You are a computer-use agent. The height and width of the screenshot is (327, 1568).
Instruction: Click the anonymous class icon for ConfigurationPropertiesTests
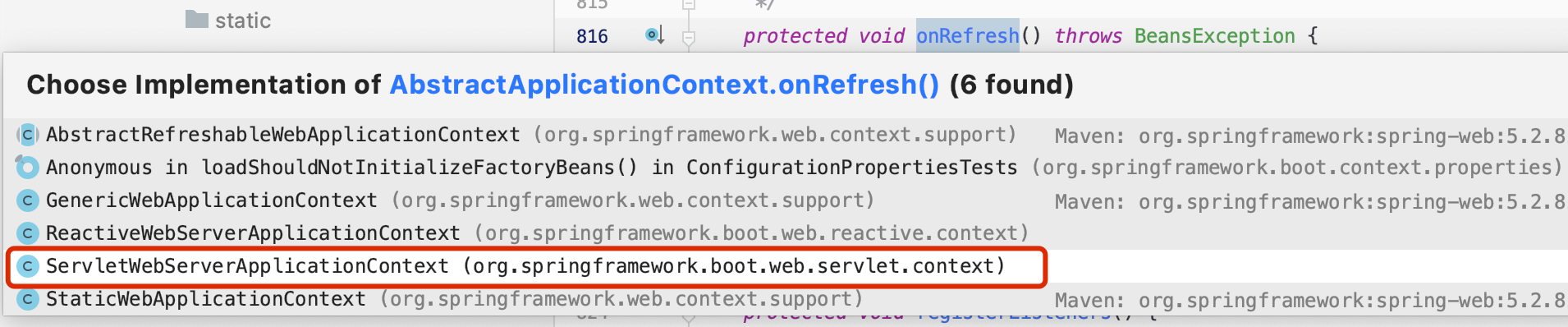click(28, 168)
